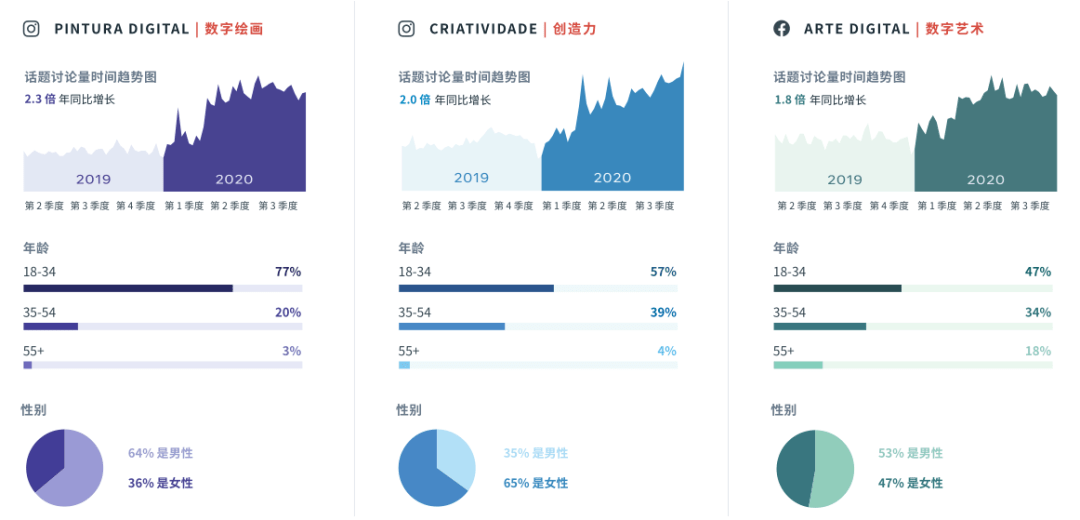1080x520 pixels.
Task: Click the 20% value in Pintura Digital
Action: coord(288,312)
